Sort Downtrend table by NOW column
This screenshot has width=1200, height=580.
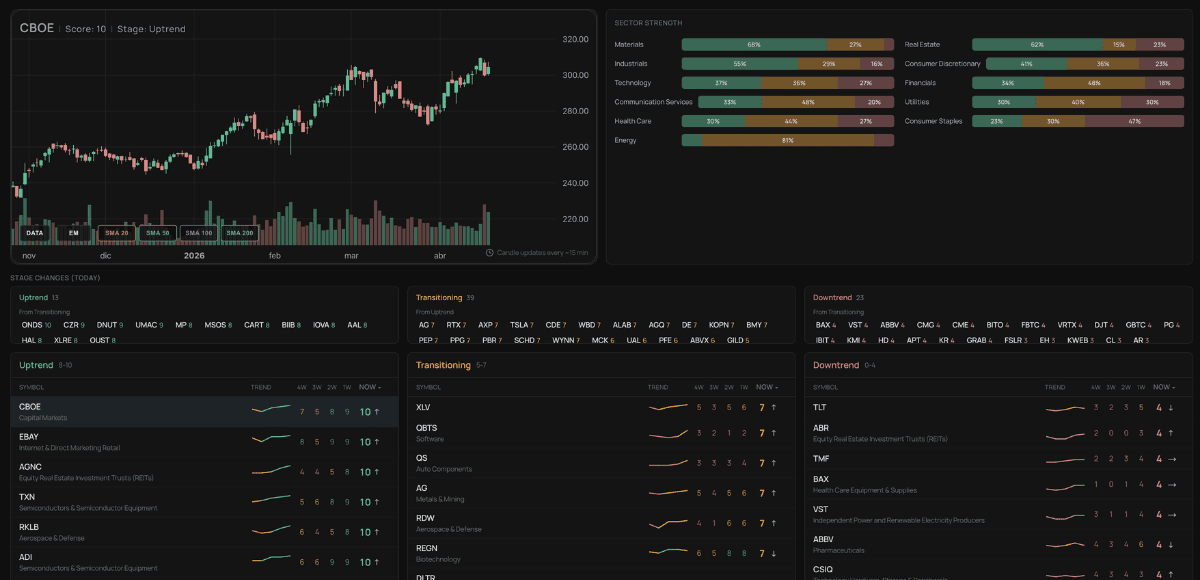[x=1165, y=387]
